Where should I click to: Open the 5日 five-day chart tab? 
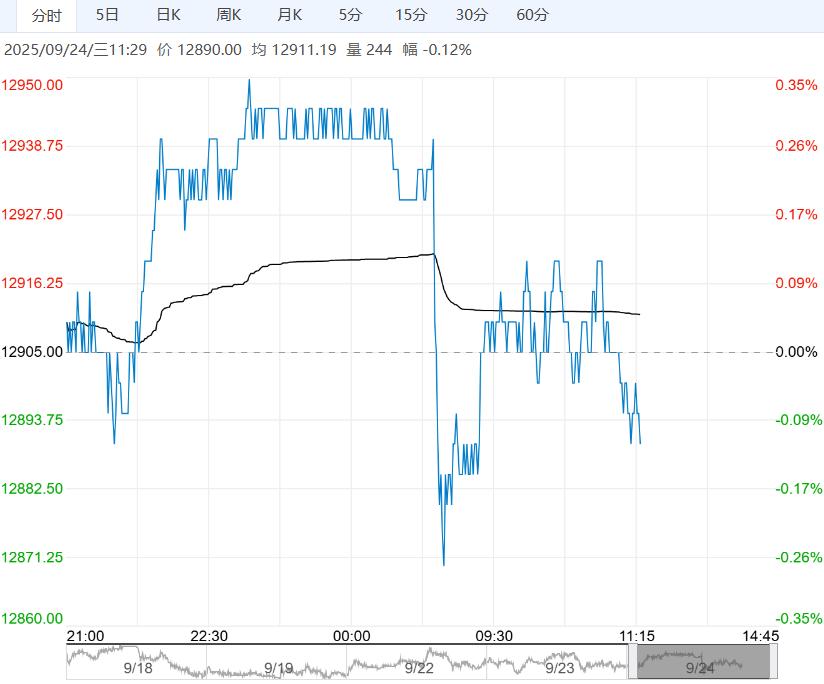tap(107, 15)
